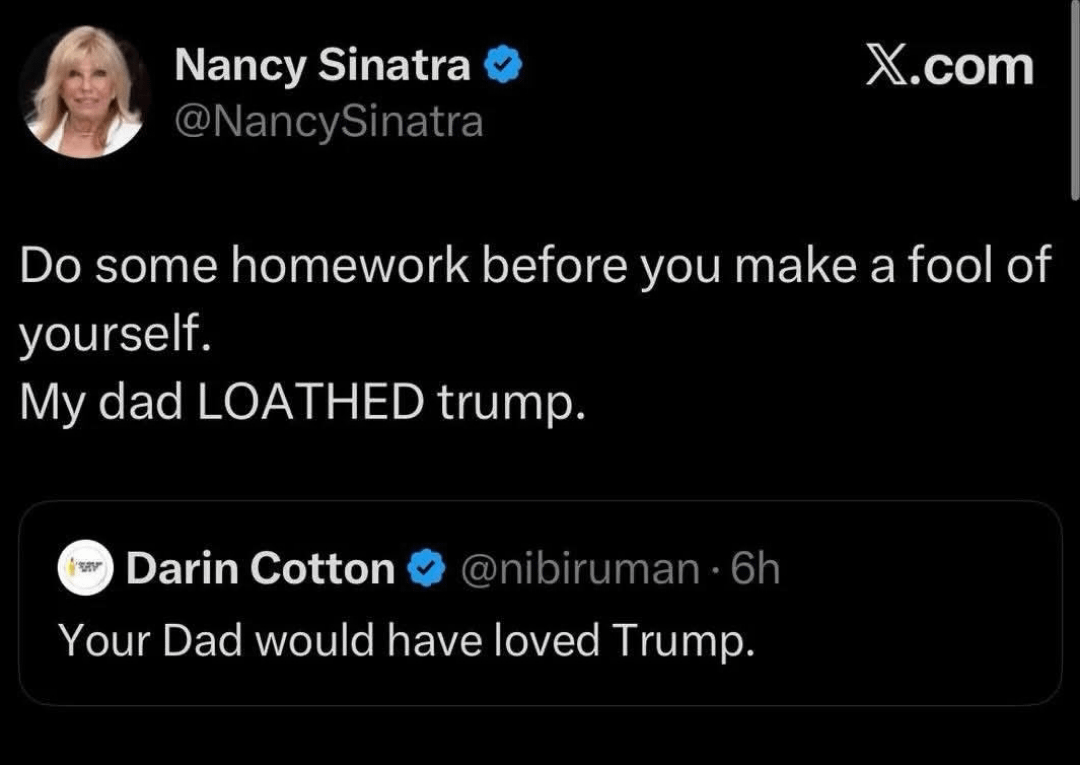The image size is (1080, 765).
Task: Click the word "yourself." in the tweet
Action: tap(114, 336)
